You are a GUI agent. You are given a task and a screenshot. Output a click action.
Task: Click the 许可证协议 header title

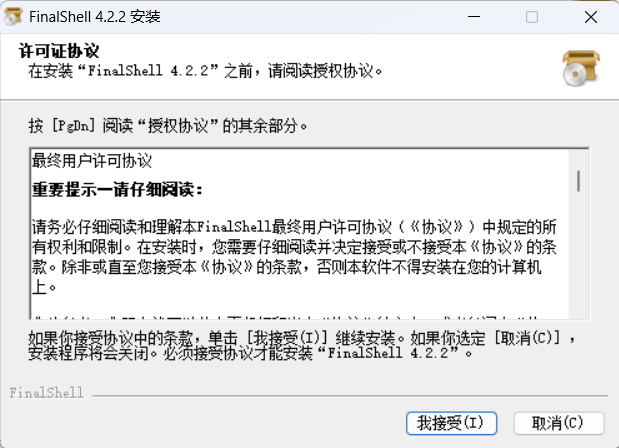pos(58,51)
